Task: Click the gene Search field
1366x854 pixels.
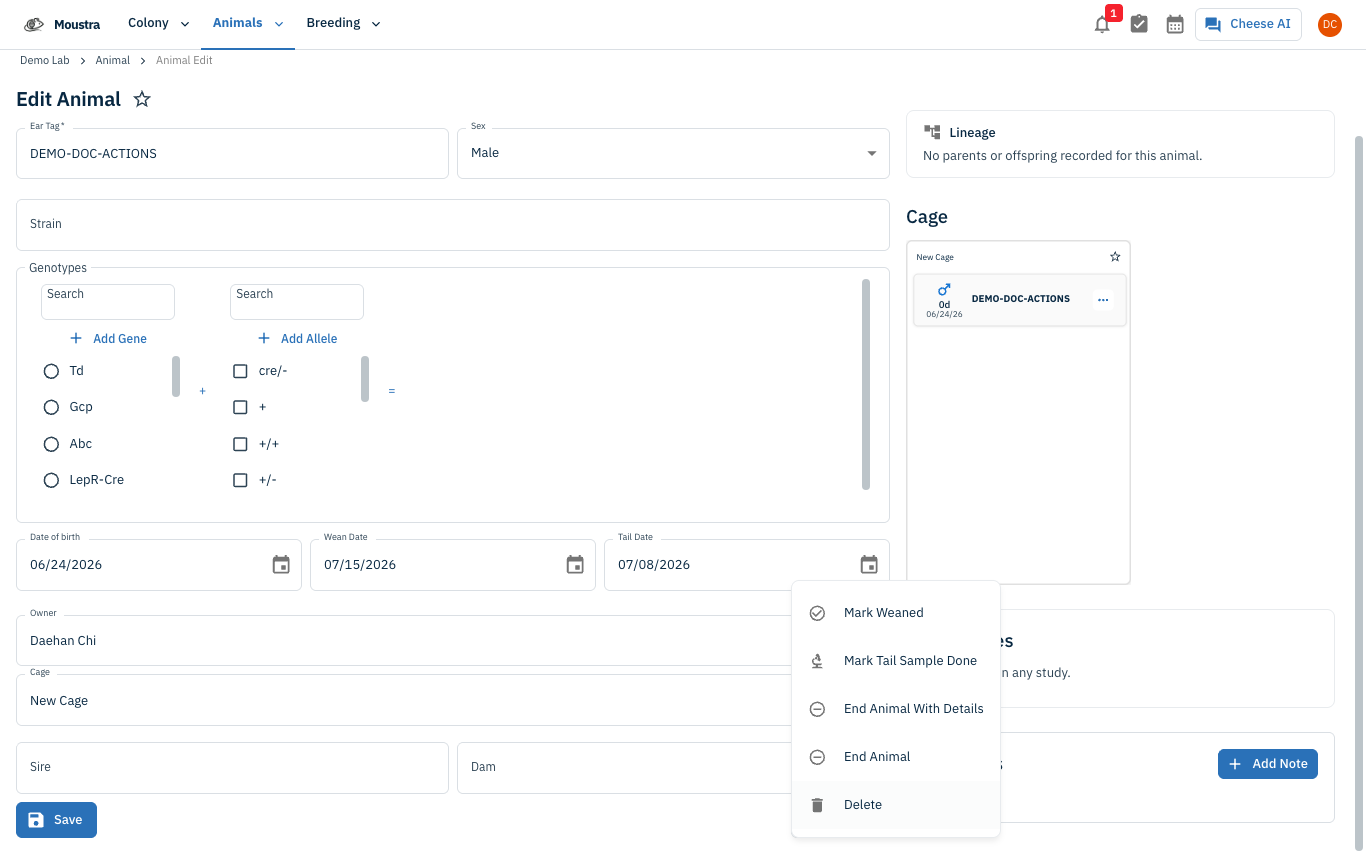Action: point(108,302)
